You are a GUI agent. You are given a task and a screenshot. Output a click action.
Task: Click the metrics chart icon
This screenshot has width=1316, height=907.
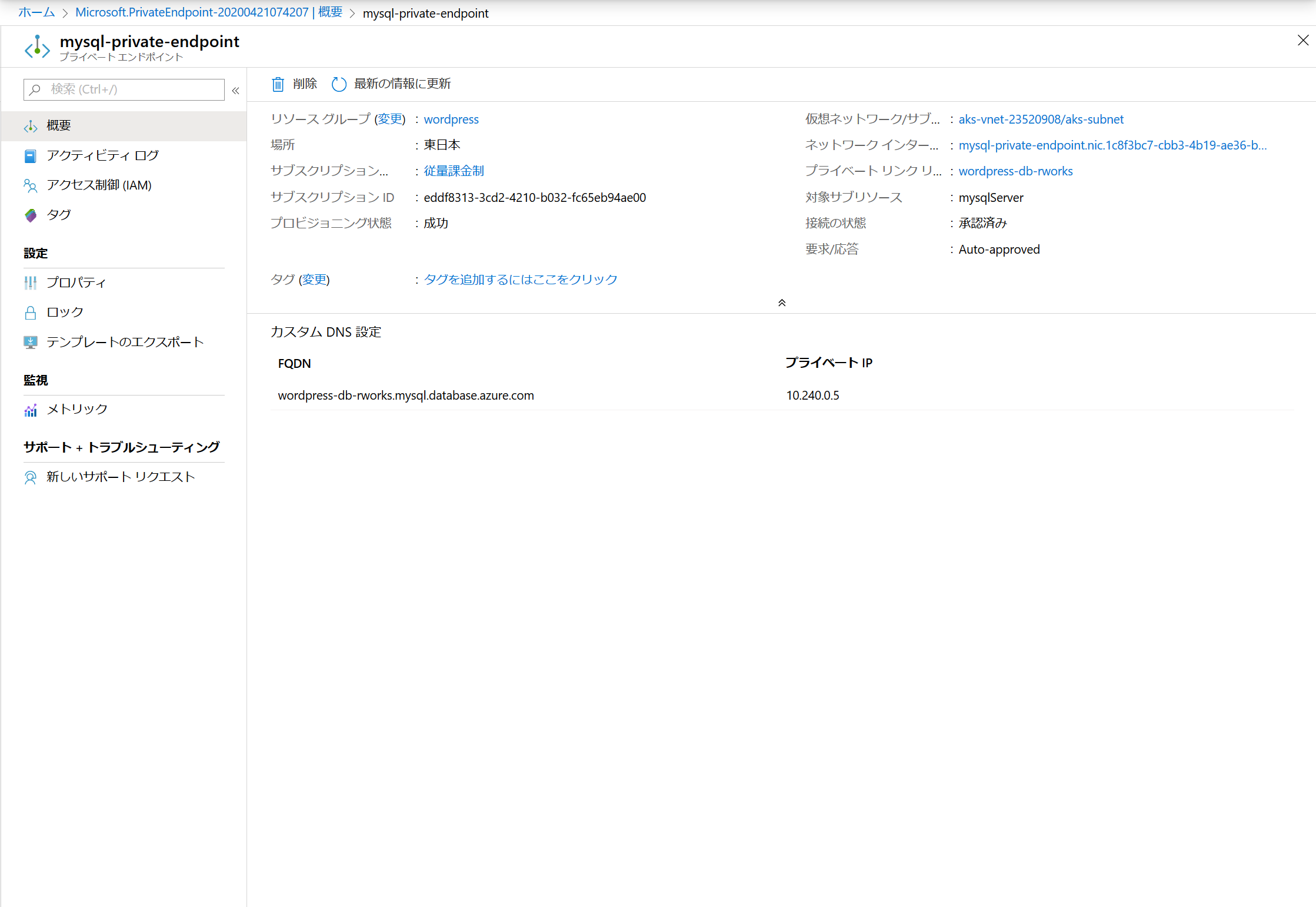(31, 410)
